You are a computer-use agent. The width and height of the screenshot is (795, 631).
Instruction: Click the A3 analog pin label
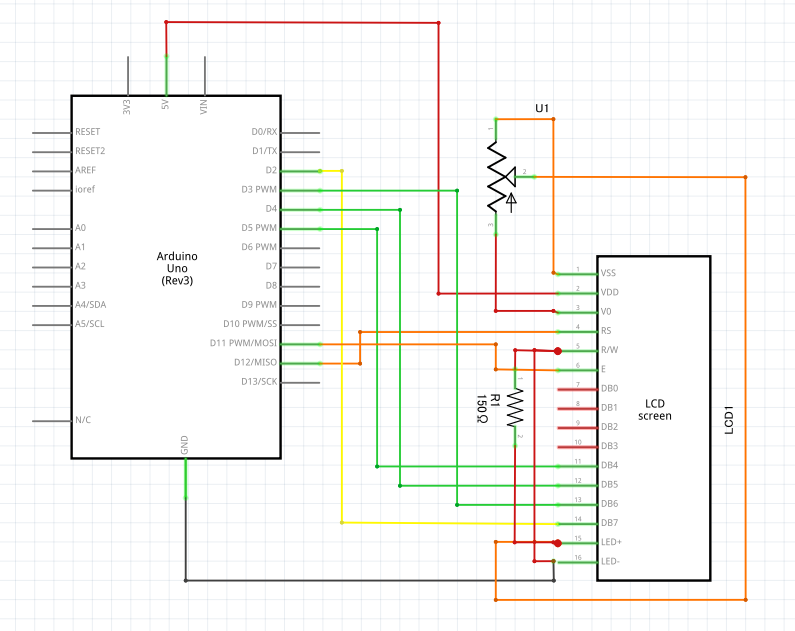[x=80, y=285]
